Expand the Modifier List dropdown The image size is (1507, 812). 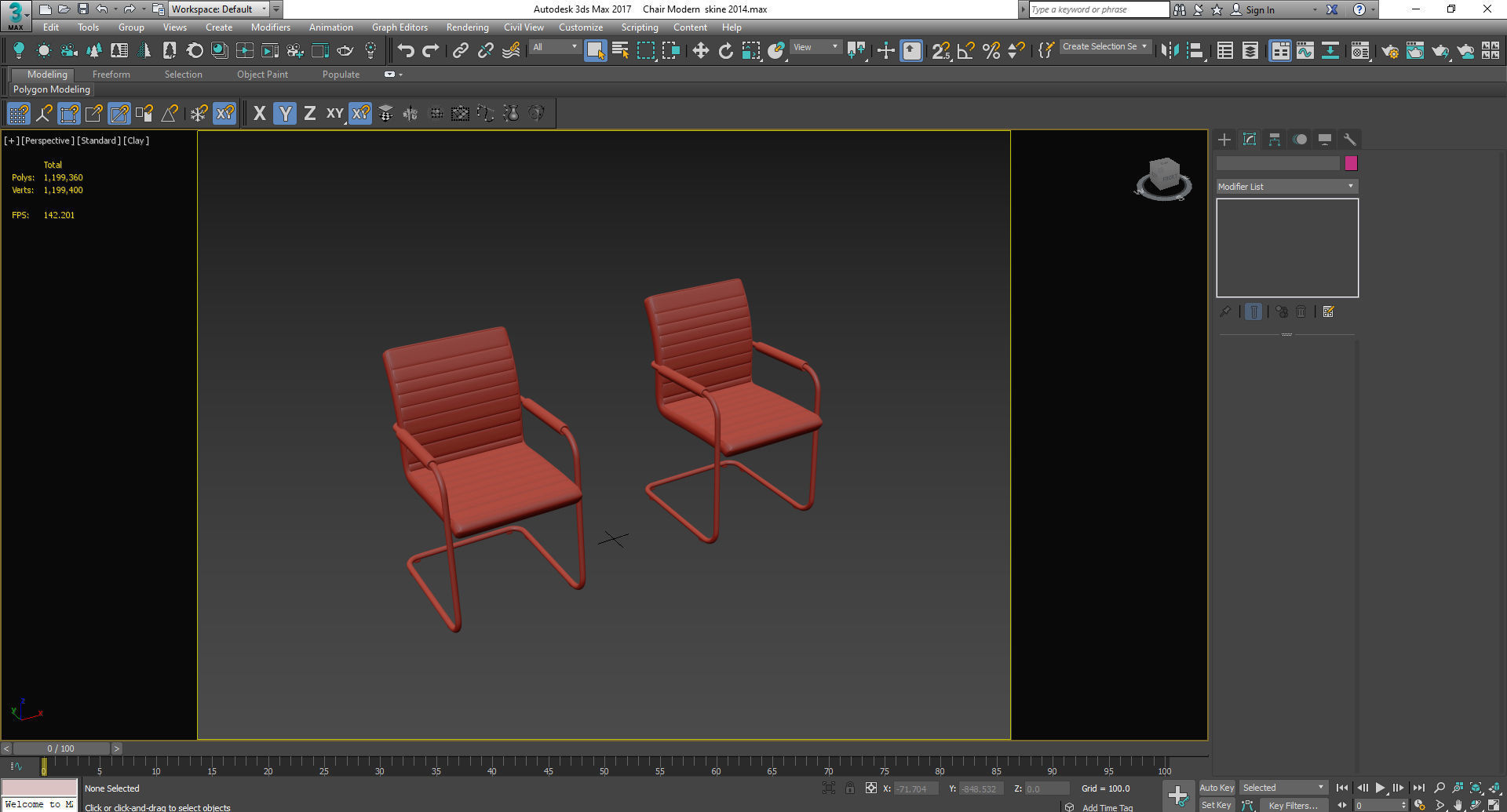click(x=1286, y=187)
